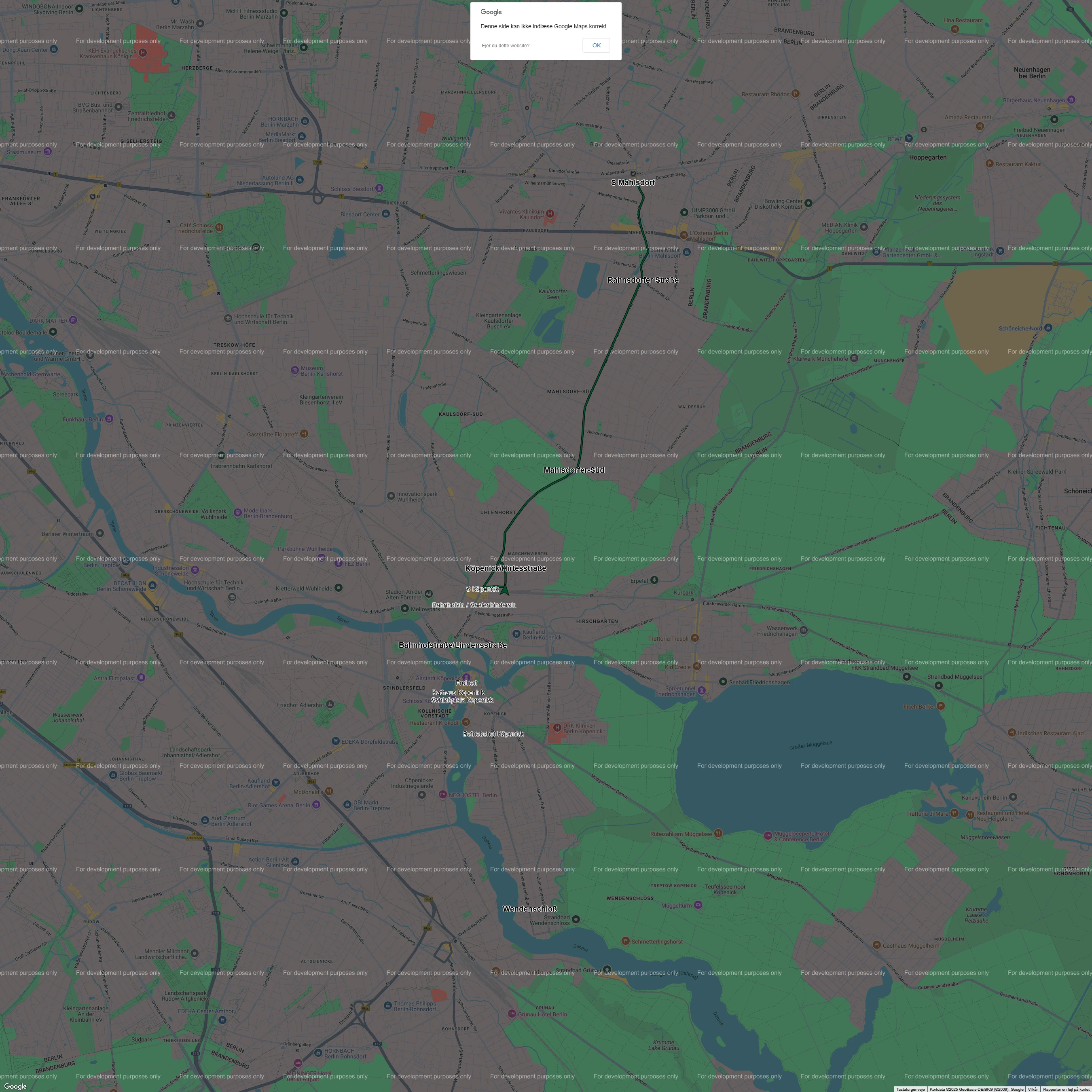Click the Restaurant Rhodos icon

[x=796, y=93]
